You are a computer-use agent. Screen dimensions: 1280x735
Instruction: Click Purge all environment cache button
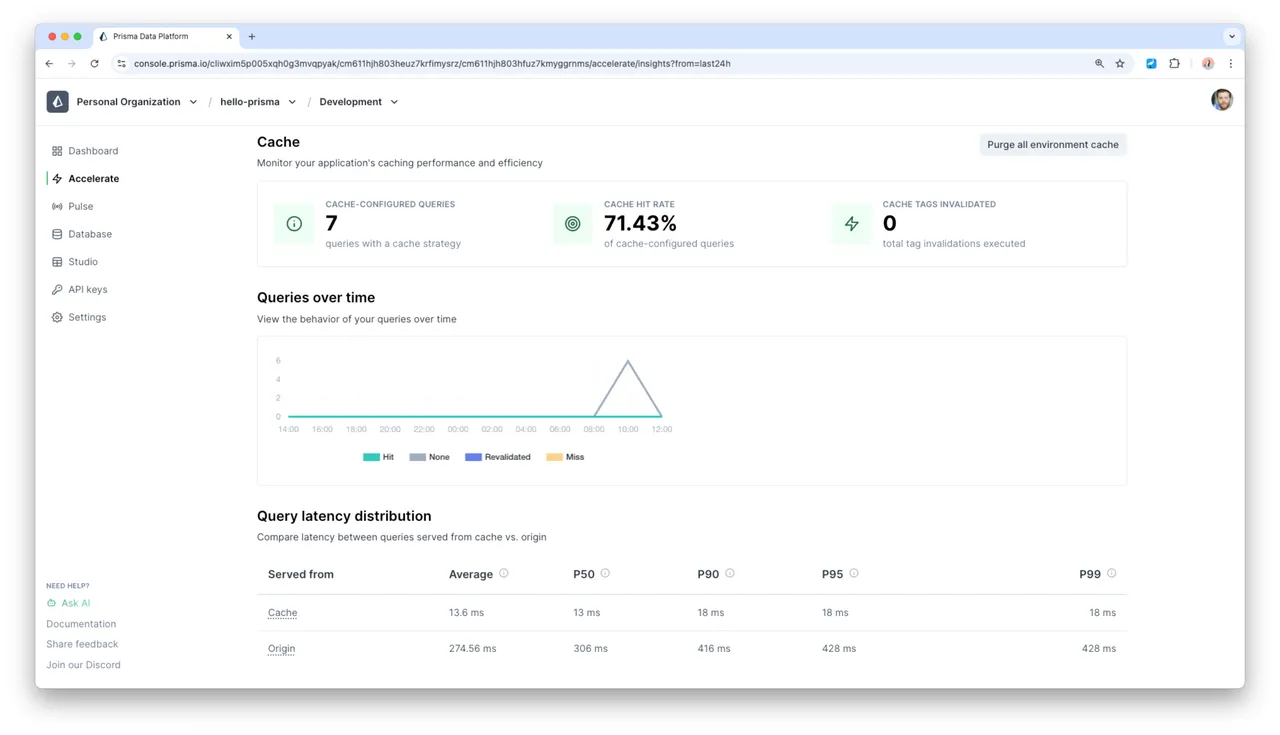(x=1053, y=145)
